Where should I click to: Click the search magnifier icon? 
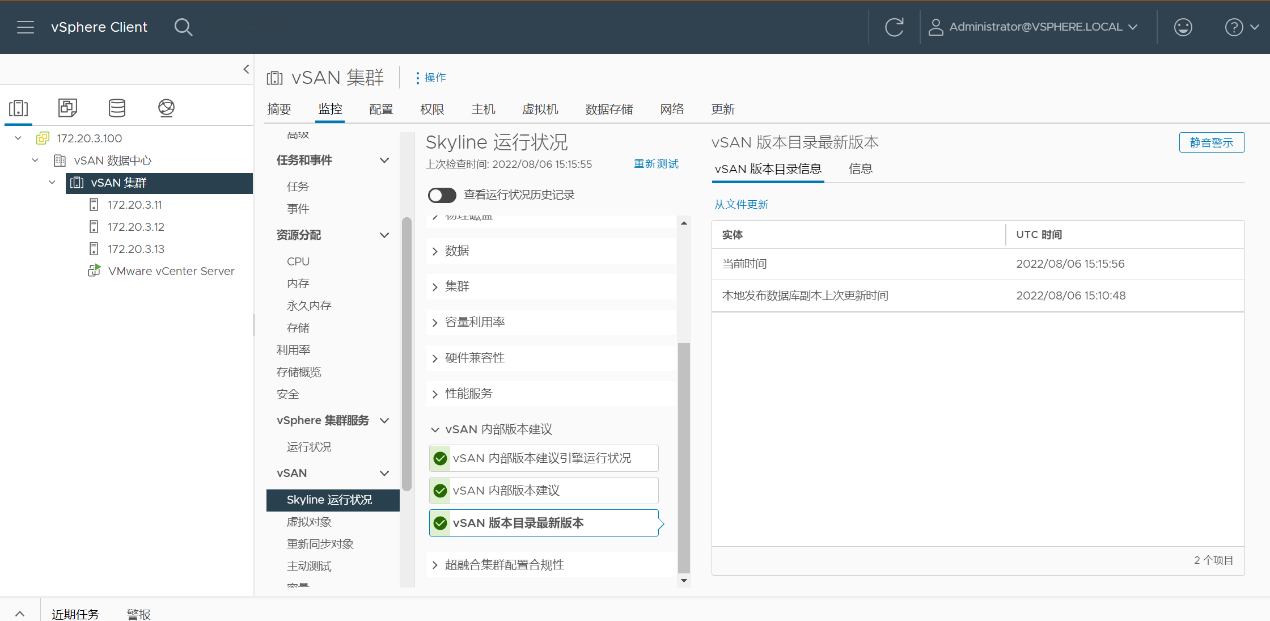tap(183, 27)
